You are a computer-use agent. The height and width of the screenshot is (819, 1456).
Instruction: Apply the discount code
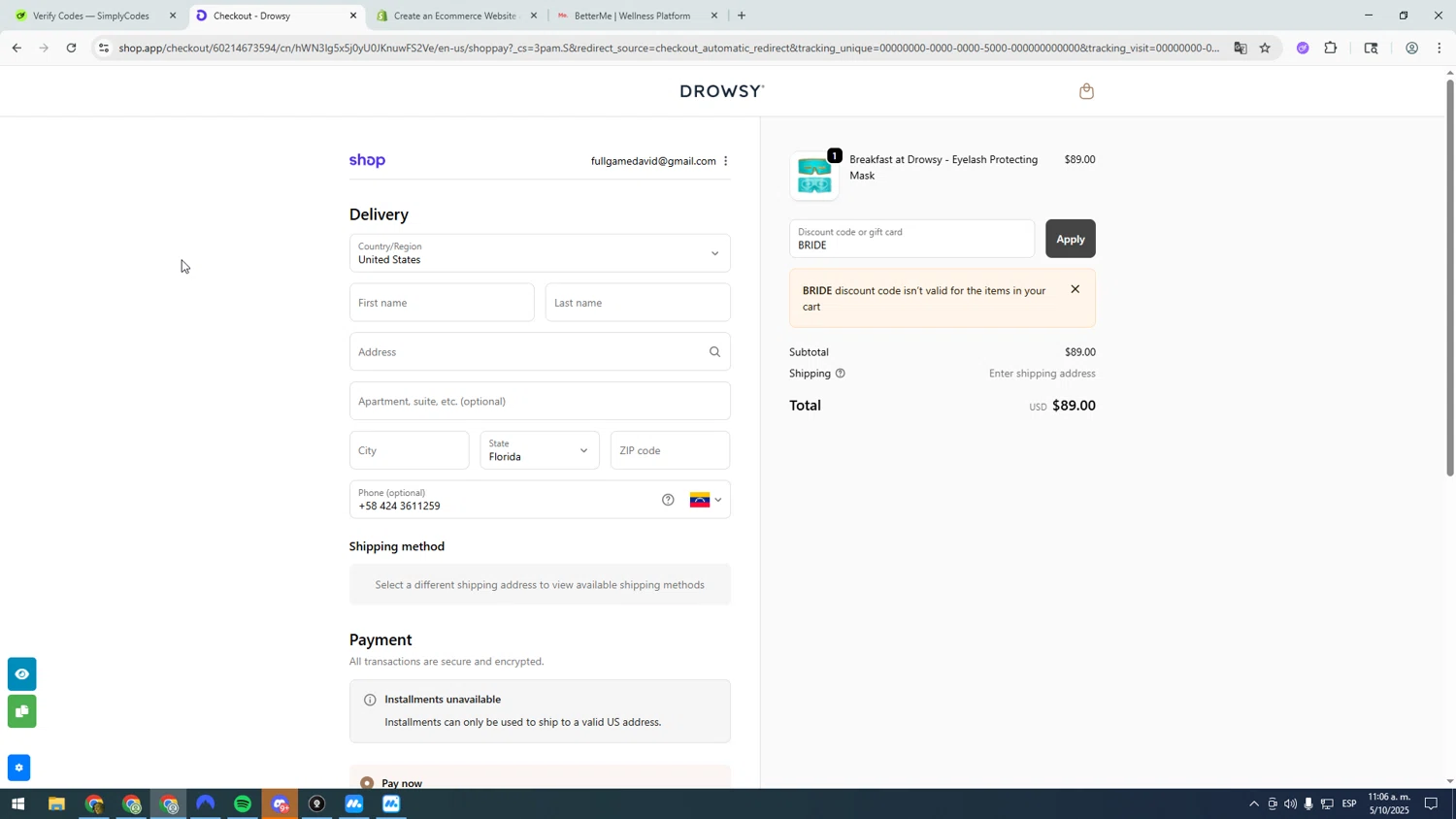click(1070, 239)
